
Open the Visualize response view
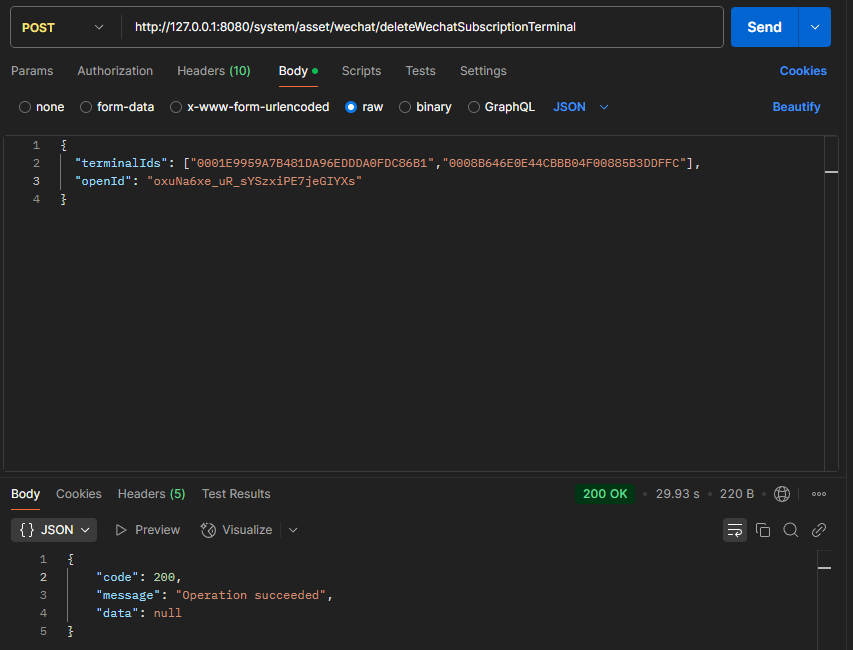237,530
